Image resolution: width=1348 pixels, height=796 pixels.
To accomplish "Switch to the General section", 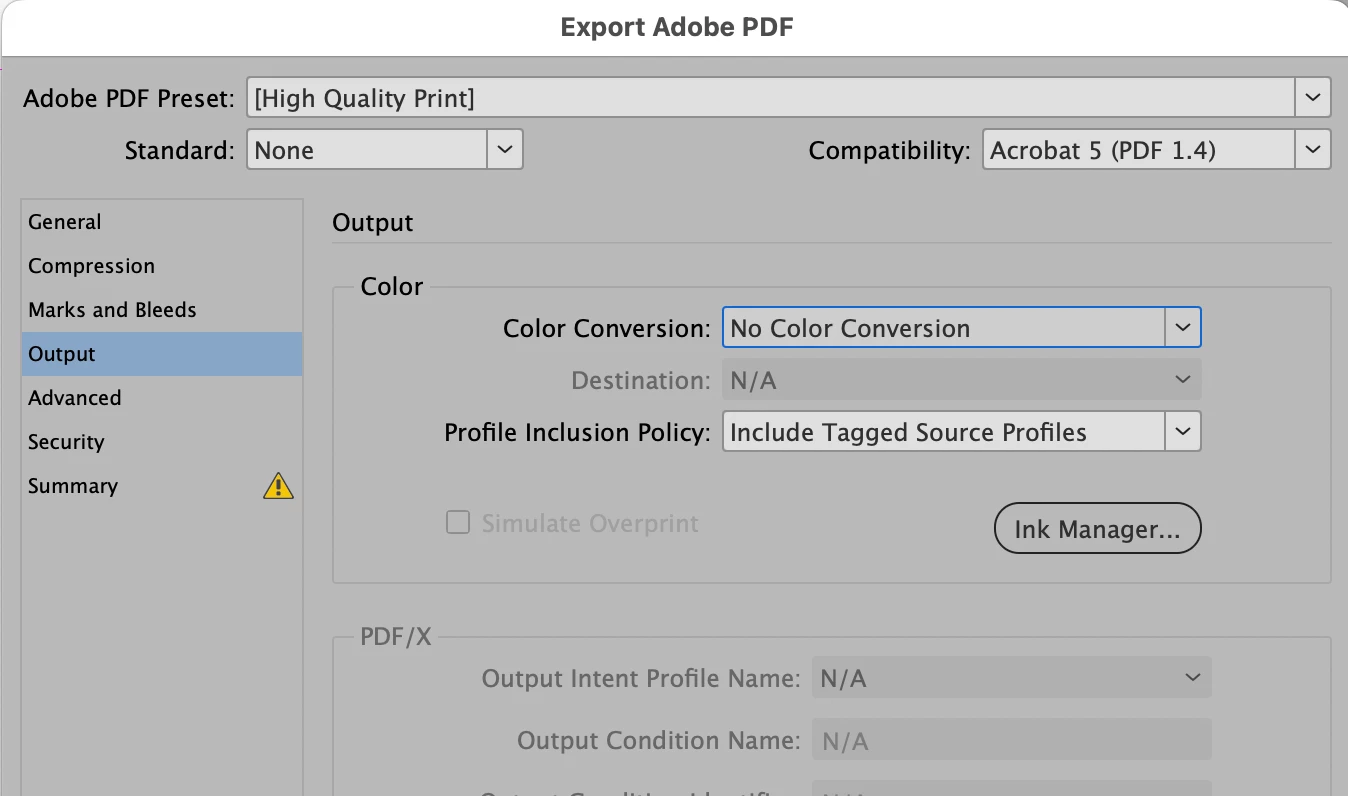I will [65, 222].
